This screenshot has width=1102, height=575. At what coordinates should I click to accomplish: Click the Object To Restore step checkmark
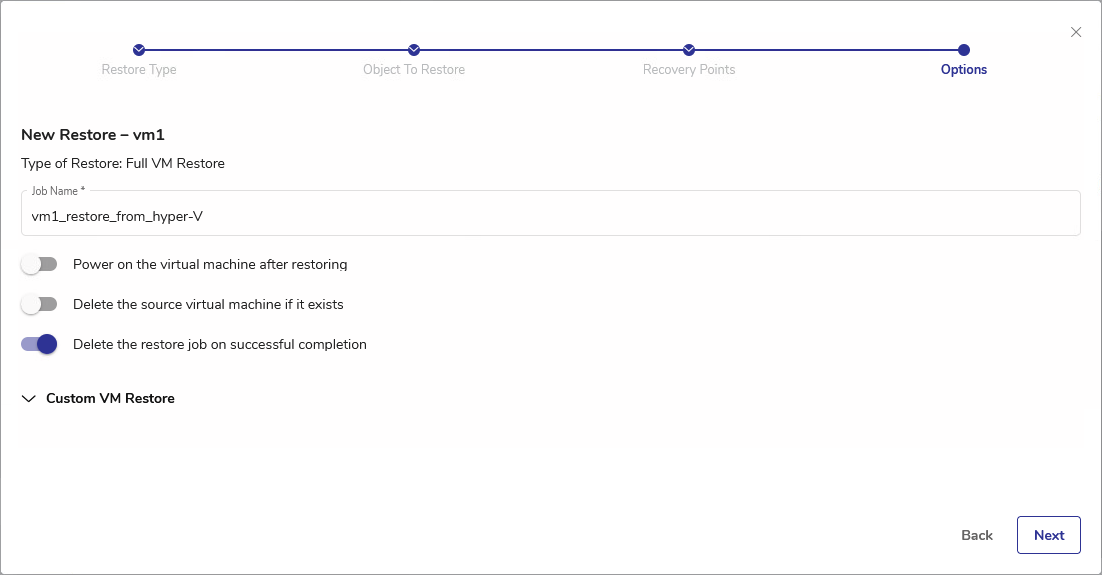414,50
